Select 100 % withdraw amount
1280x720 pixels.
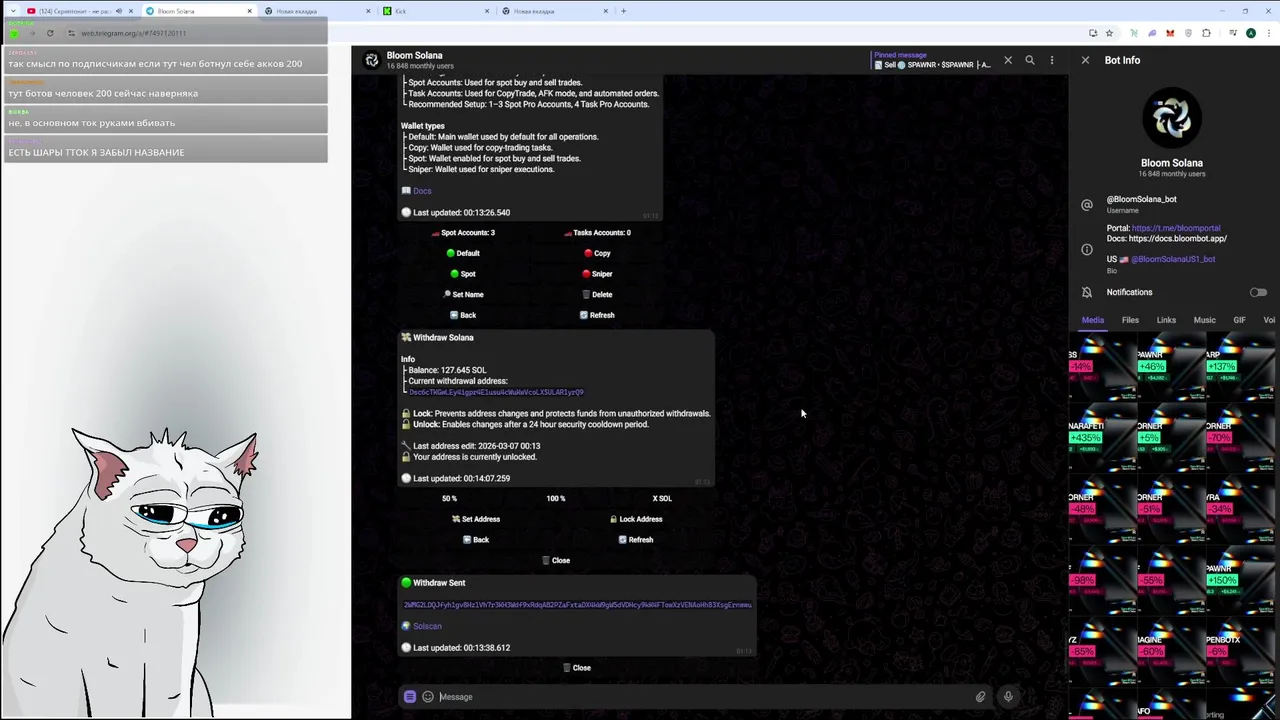555,498
